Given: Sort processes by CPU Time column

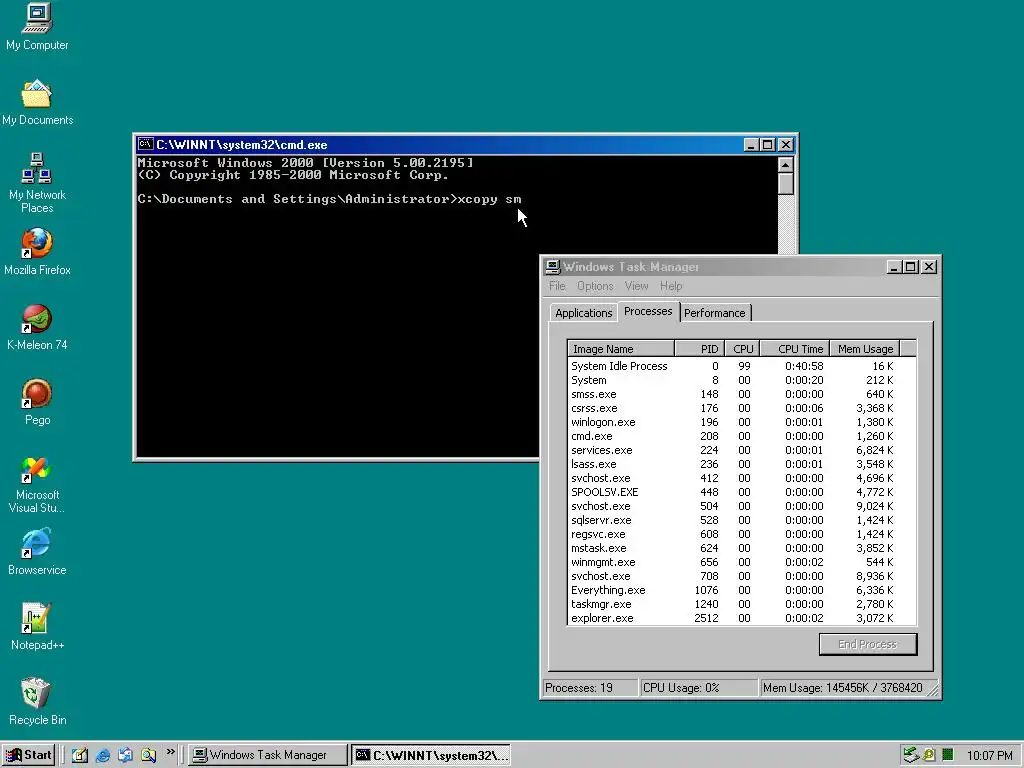Looking at the screenshot, I should pyautogui.click(x=795, y=349).
